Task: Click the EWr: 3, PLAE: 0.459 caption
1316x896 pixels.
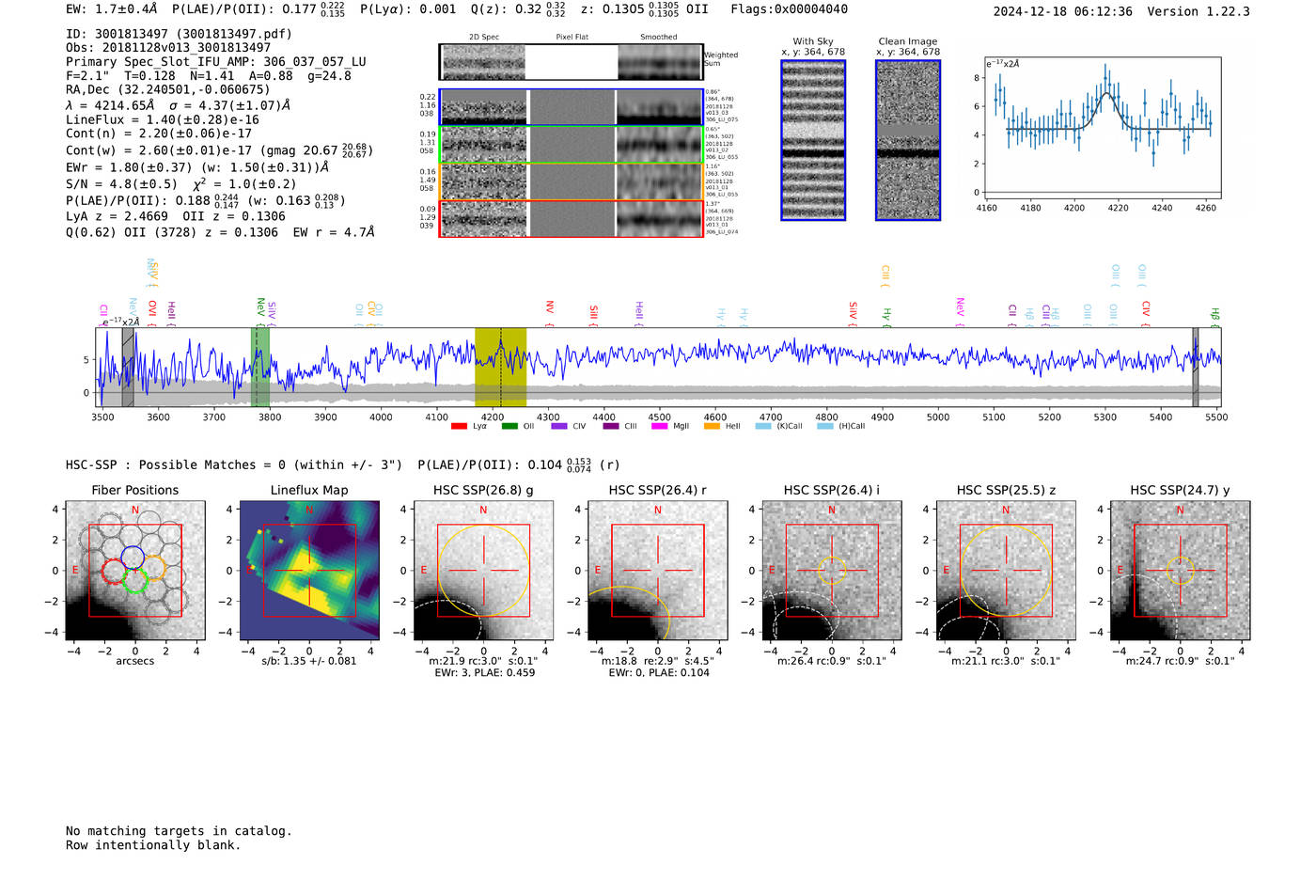Action: click(483, 672)
